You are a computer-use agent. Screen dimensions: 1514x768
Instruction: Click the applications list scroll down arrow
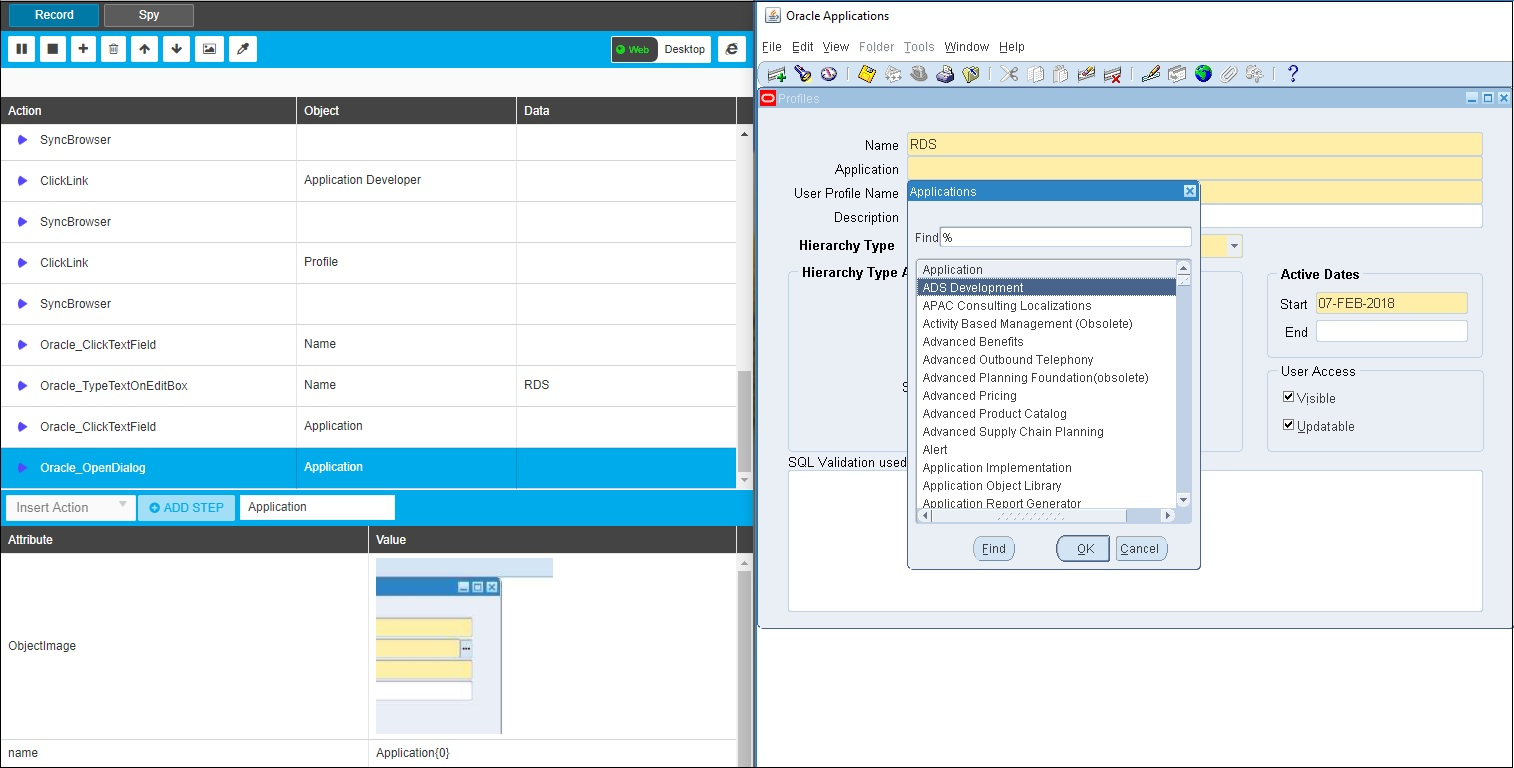tap(1184, 500)
